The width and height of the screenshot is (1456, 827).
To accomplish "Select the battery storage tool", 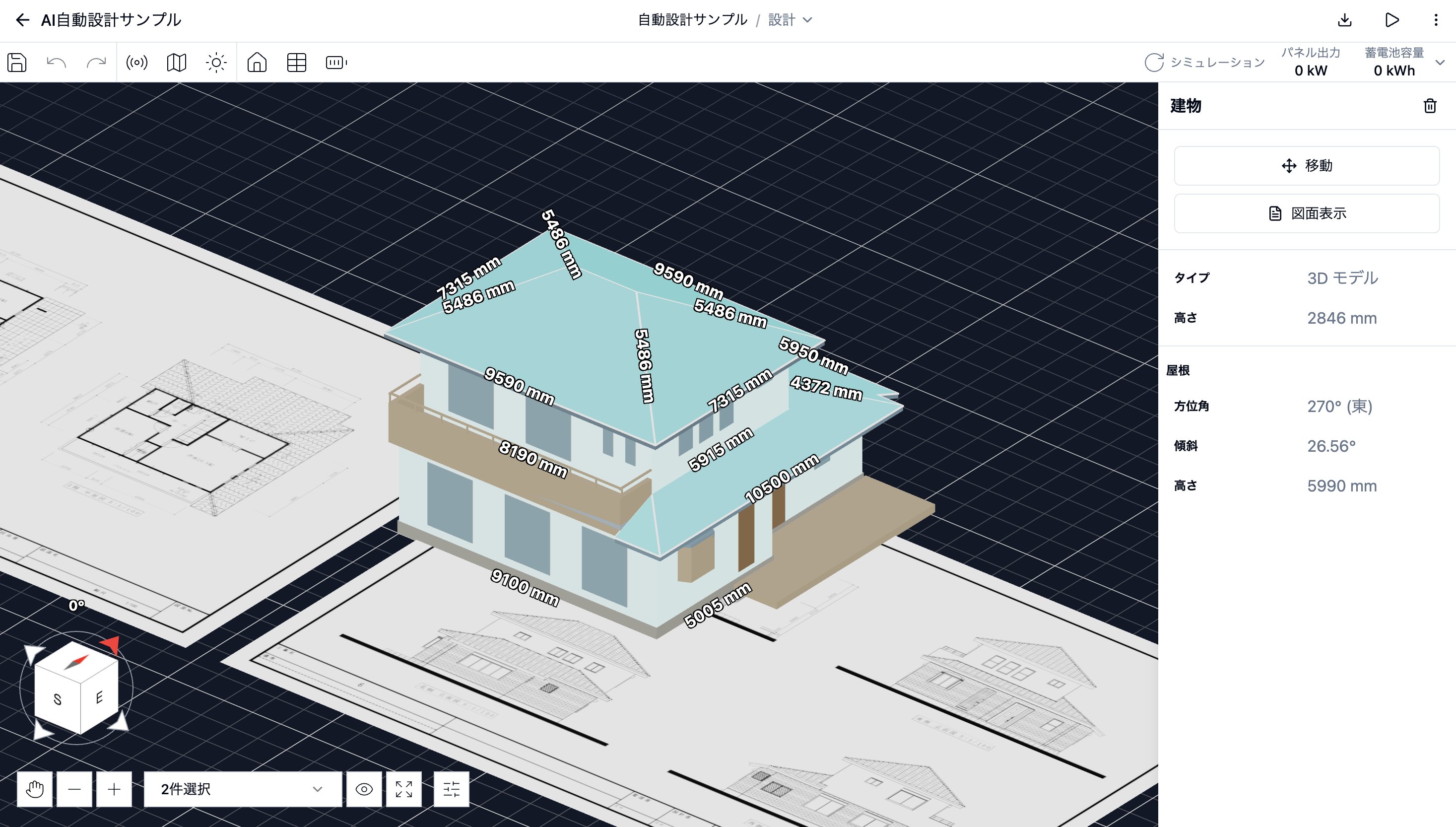I will [x=336, y=63].
